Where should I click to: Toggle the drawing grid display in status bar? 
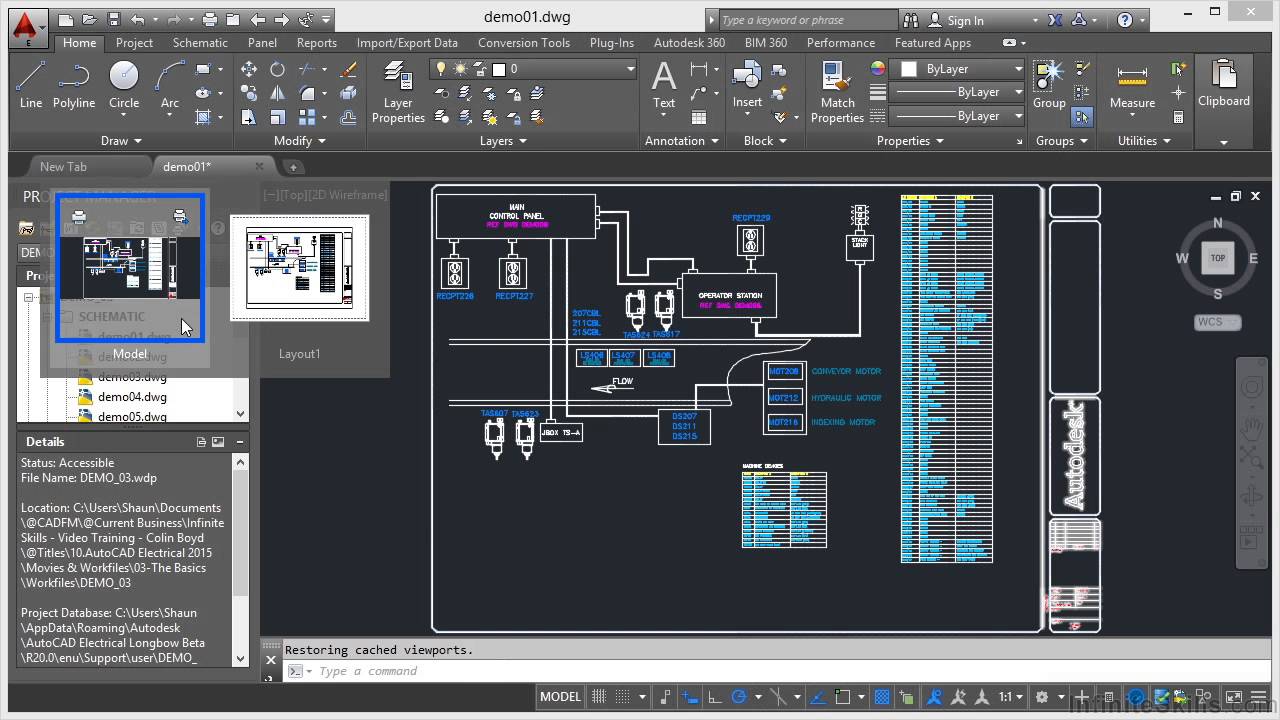tap(599, 697)
